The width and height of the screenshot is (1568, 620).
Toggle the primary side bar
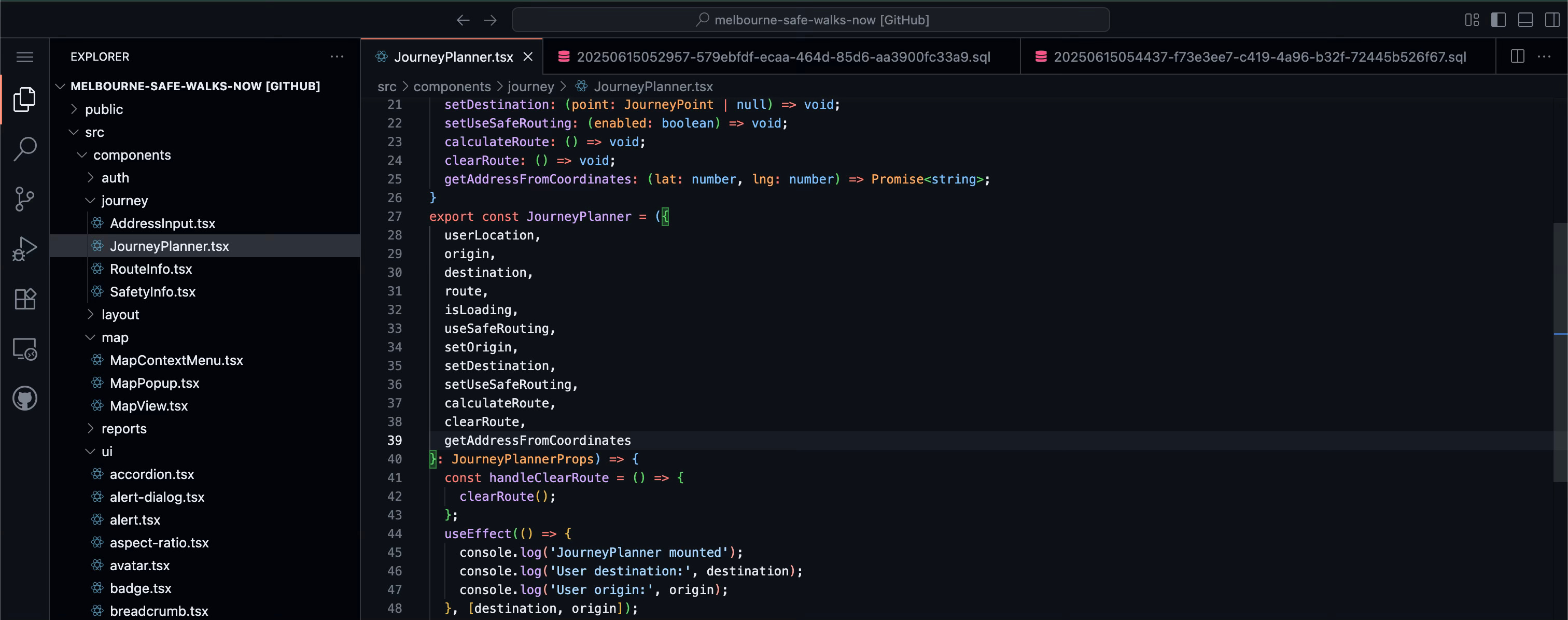tap(1498, 20)
